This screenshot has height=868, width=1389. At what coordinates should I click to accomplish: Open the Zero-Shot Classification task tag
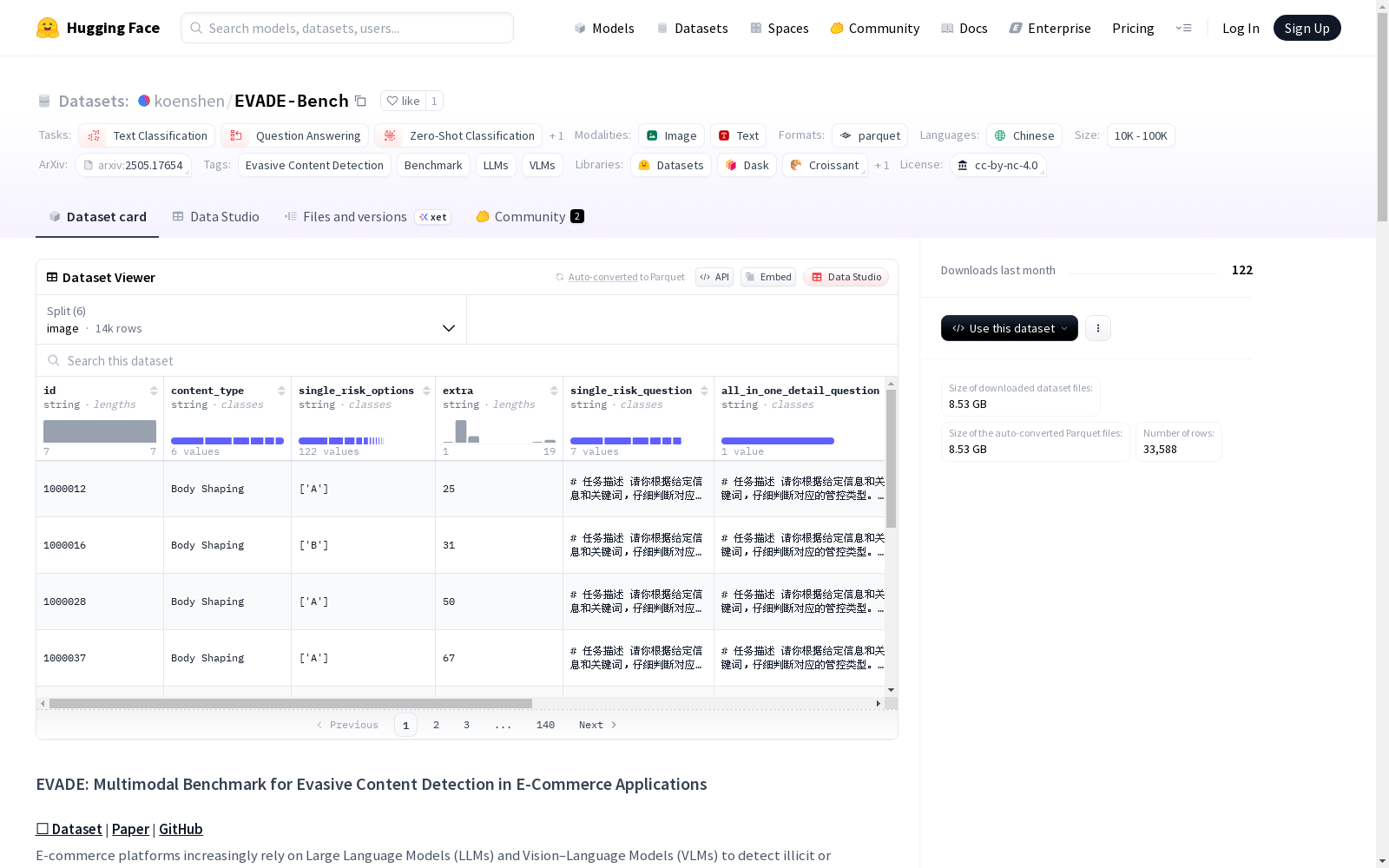coord(458,135)
